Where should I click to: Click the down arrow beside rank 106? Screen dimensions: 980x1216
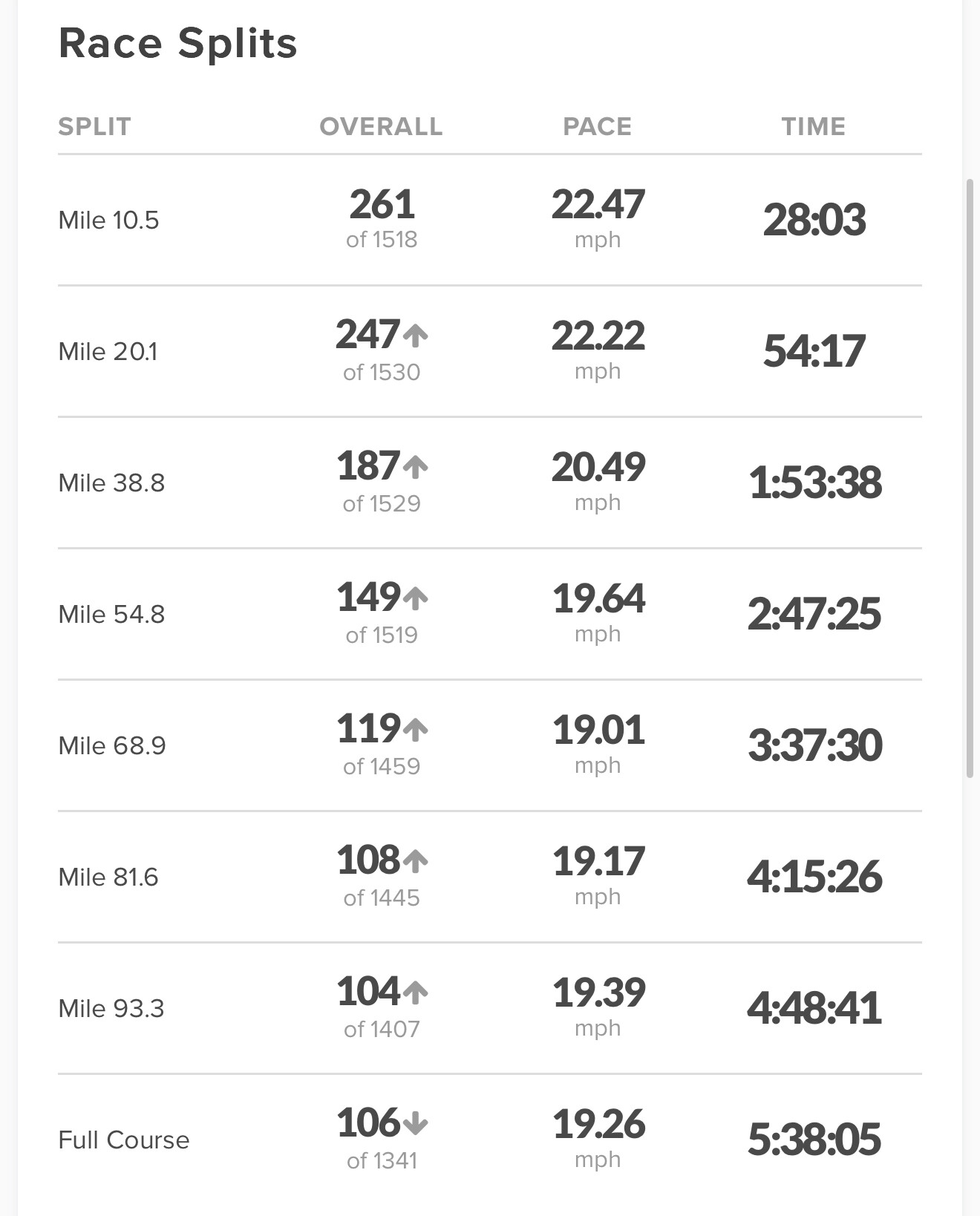tap(416, 1123)
